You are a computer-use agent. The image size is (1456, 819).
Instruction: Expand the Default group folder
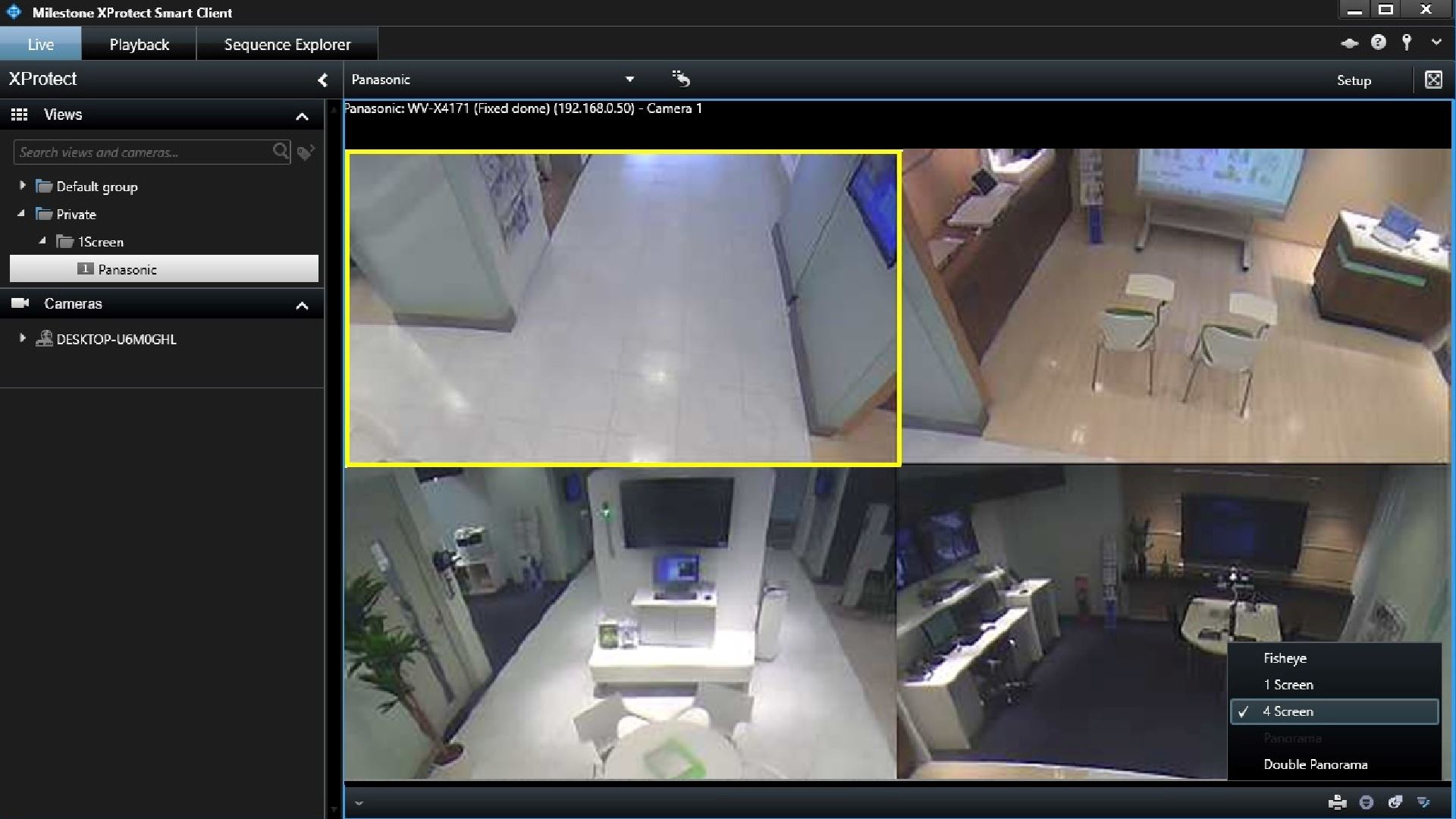tap(22, 185)
